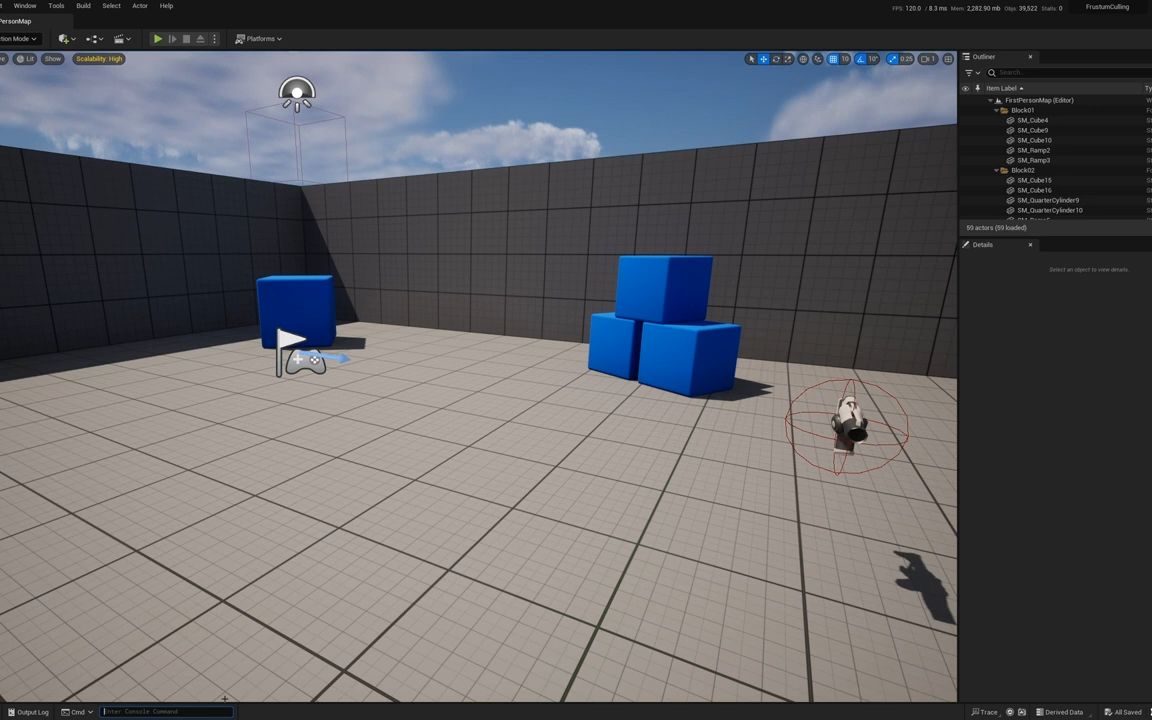This screenshot has height=720, width=1152.
Task: Click the console command input field
Action: (x=165, y=711)
